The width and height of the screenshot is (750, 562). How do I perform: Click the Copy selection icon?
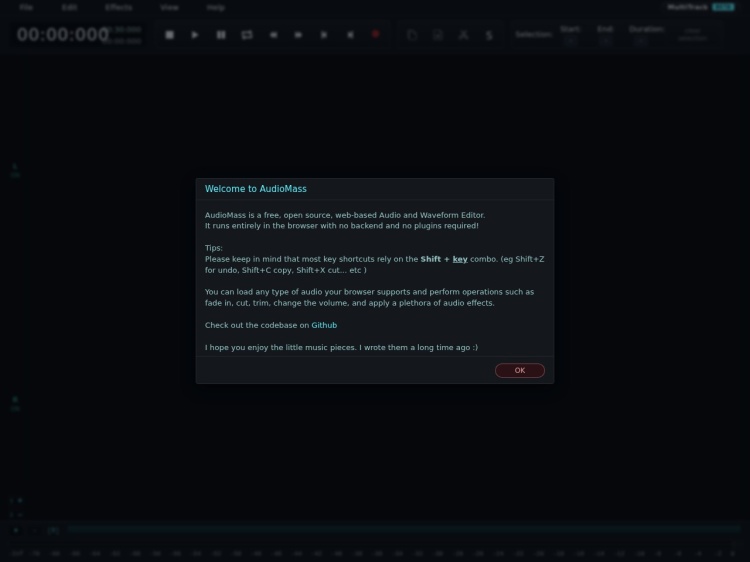[412, 35]
